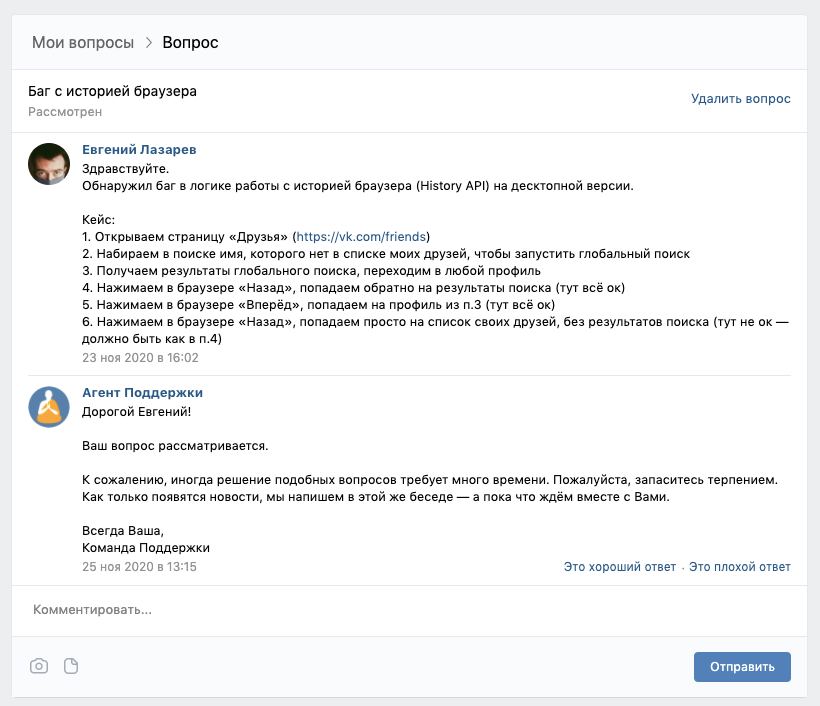Image resolution: width=820 pixels, height=706 pixels.
Task: Click the Рассмотрен status label
Action: (x=65, y=112)
